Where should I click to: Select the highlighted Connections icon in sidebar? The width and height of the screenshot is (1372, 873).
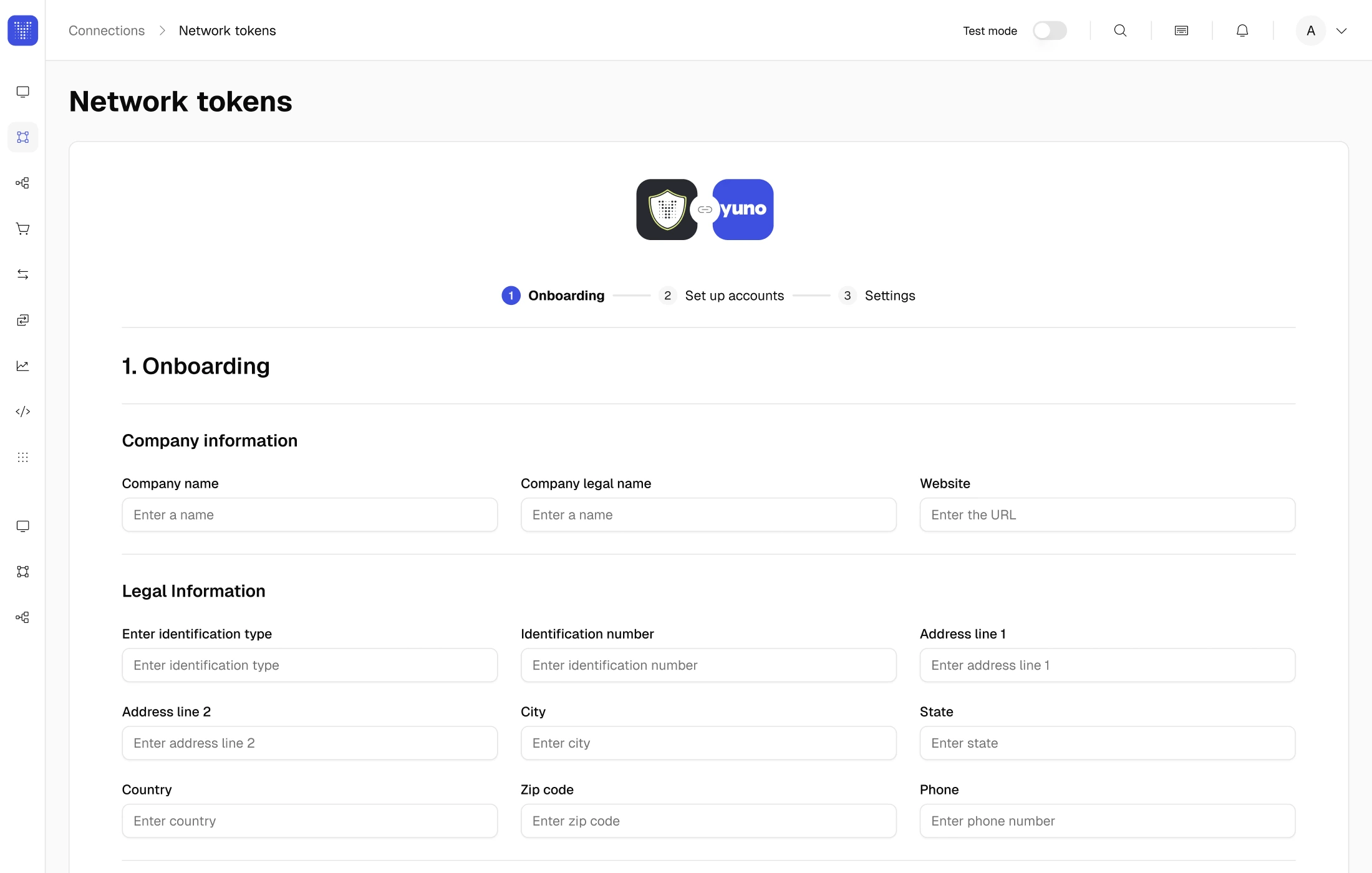tap(22, 137)
